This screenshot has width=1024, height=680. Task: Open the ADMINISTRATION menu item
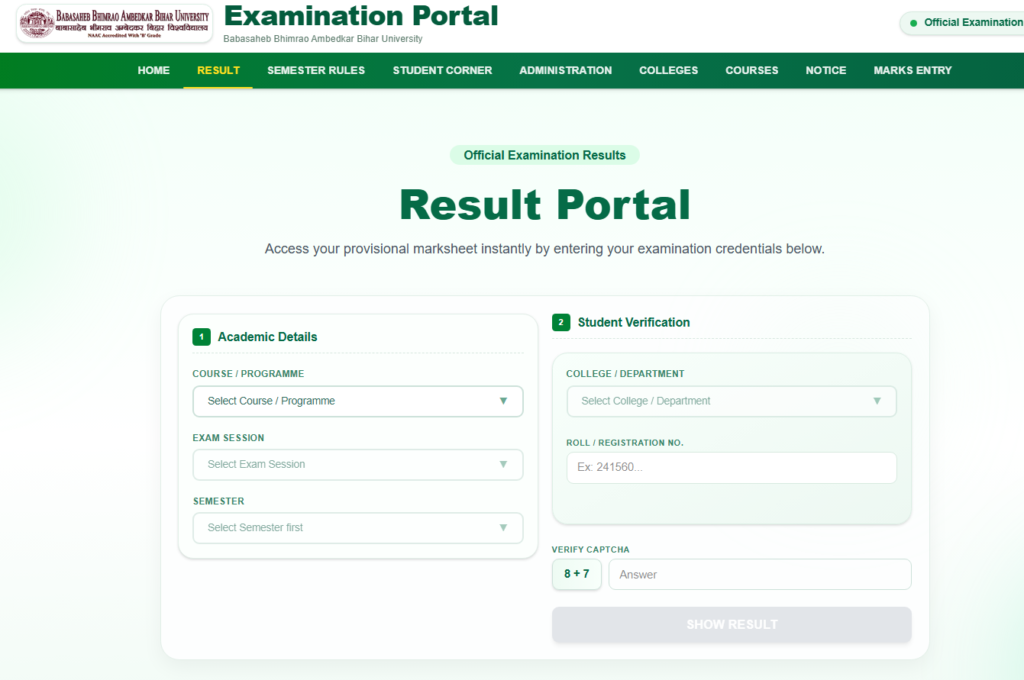[566, 71]
